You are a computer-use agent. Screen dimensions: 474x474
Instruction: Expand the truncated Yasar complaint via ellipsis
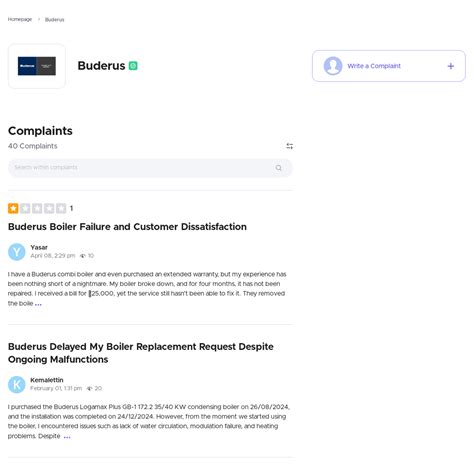tap(38, 304)
